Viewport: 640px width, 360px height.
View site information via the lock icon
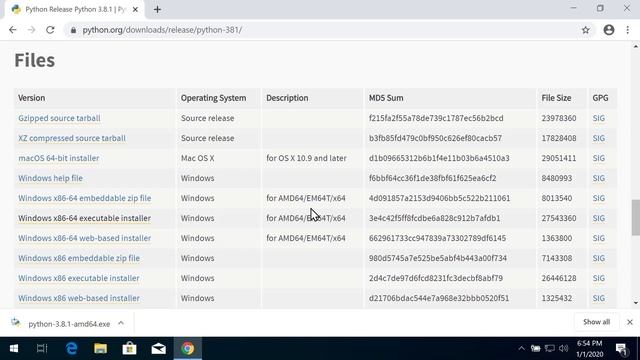coord(73,30)
